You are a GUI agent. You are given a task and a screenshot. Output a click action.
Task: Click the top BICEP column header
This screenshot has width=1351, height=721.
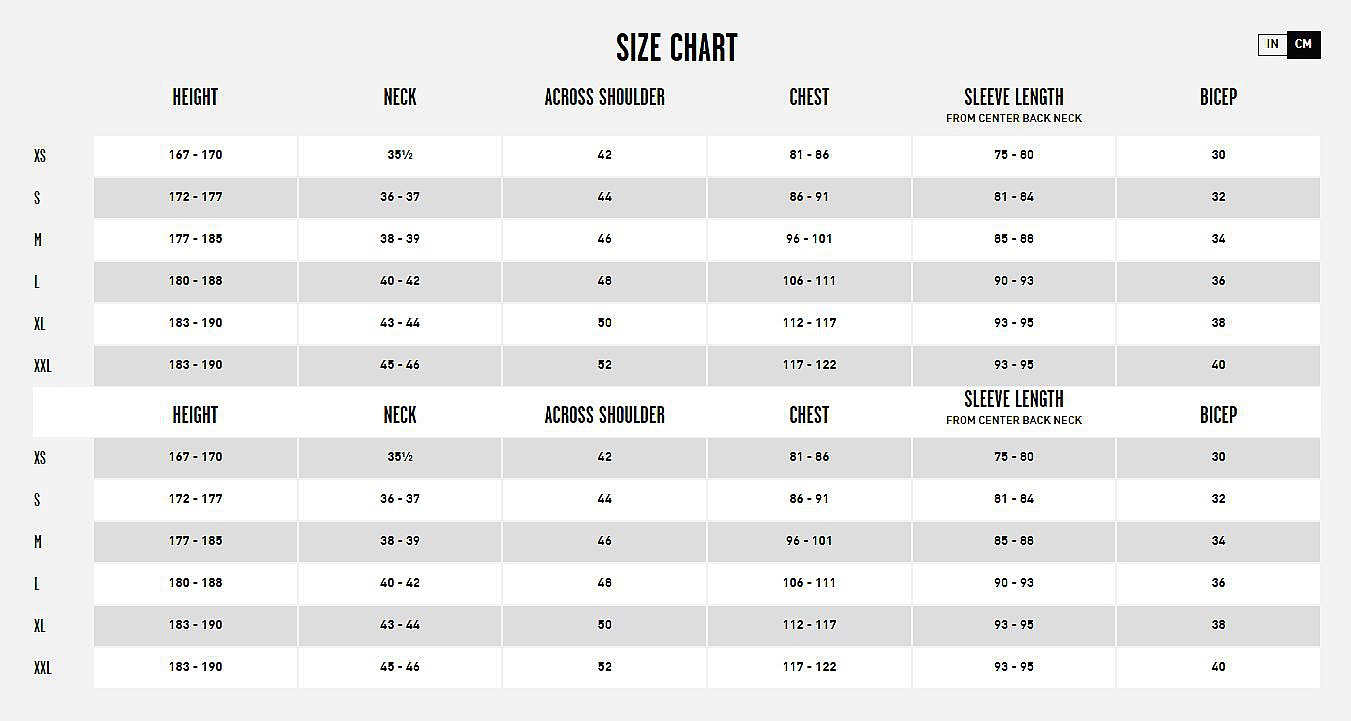click(1218, 97)
